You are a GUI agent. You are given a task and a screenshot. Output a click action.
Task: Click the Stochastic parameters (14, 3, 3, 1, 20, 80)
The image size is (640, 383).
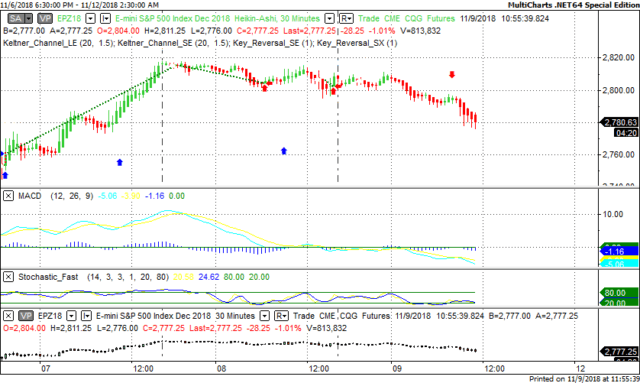click(x=128, y=277)
